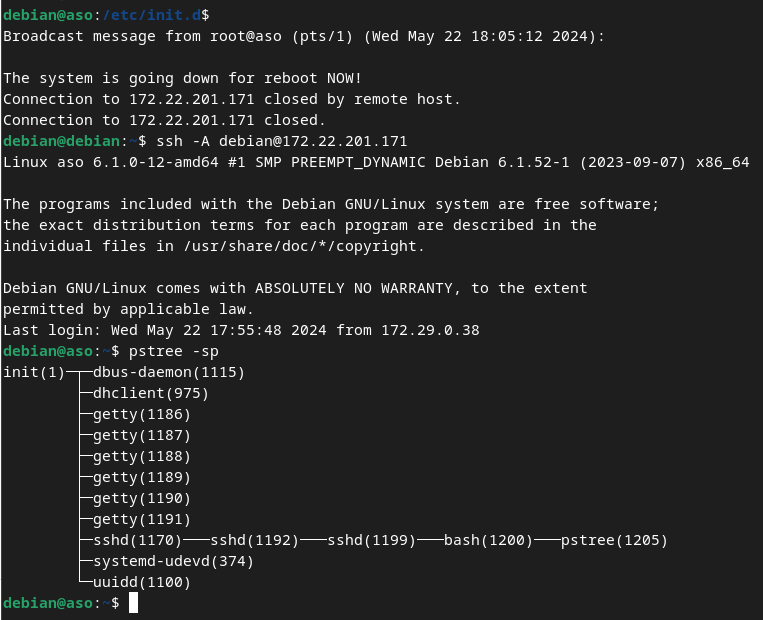Select the sshd(1192) child process
Viewport: 763px width, 620px height.
pos(254,540)
